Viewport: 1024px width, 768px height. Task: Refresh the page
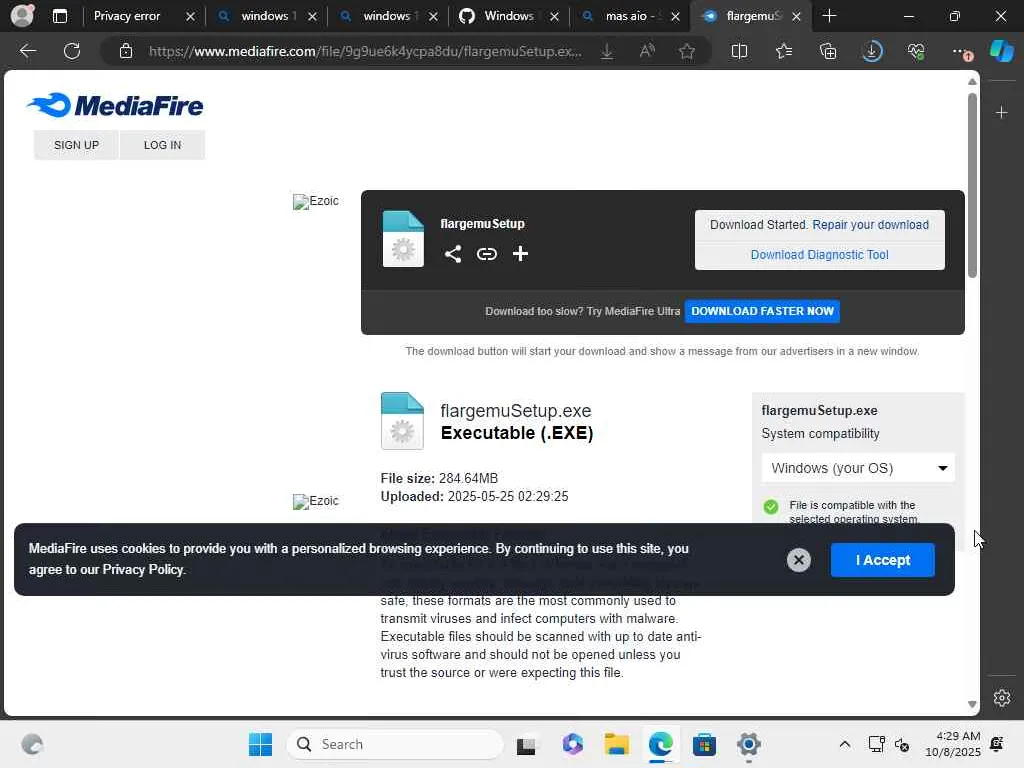point(72,51)
